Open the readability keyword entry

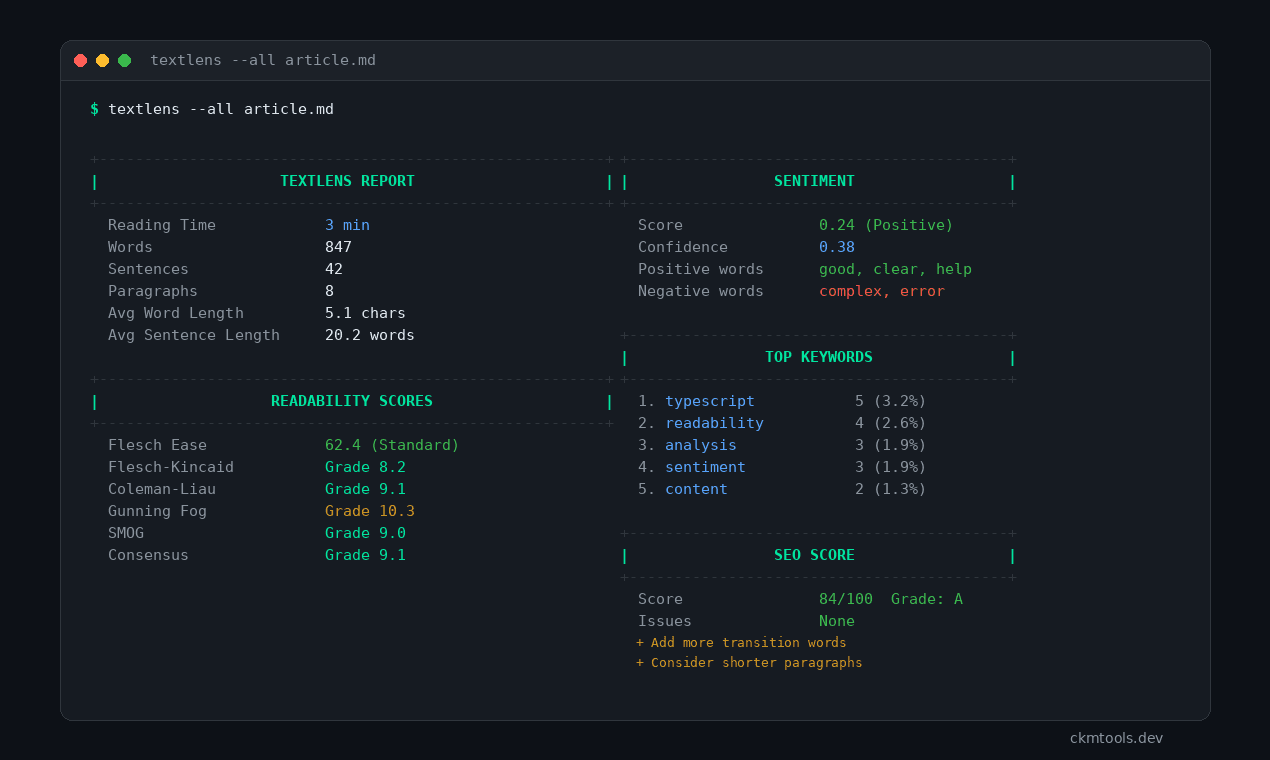pyautogui.click(x=714, y=423)
